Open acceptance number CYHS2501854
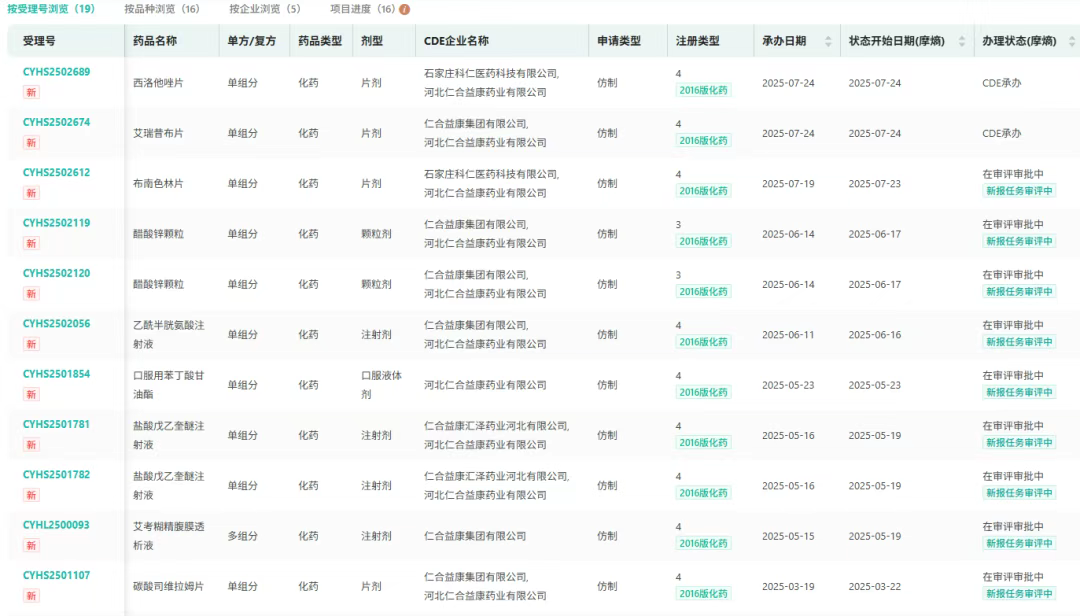 click(x=56, y=373)
